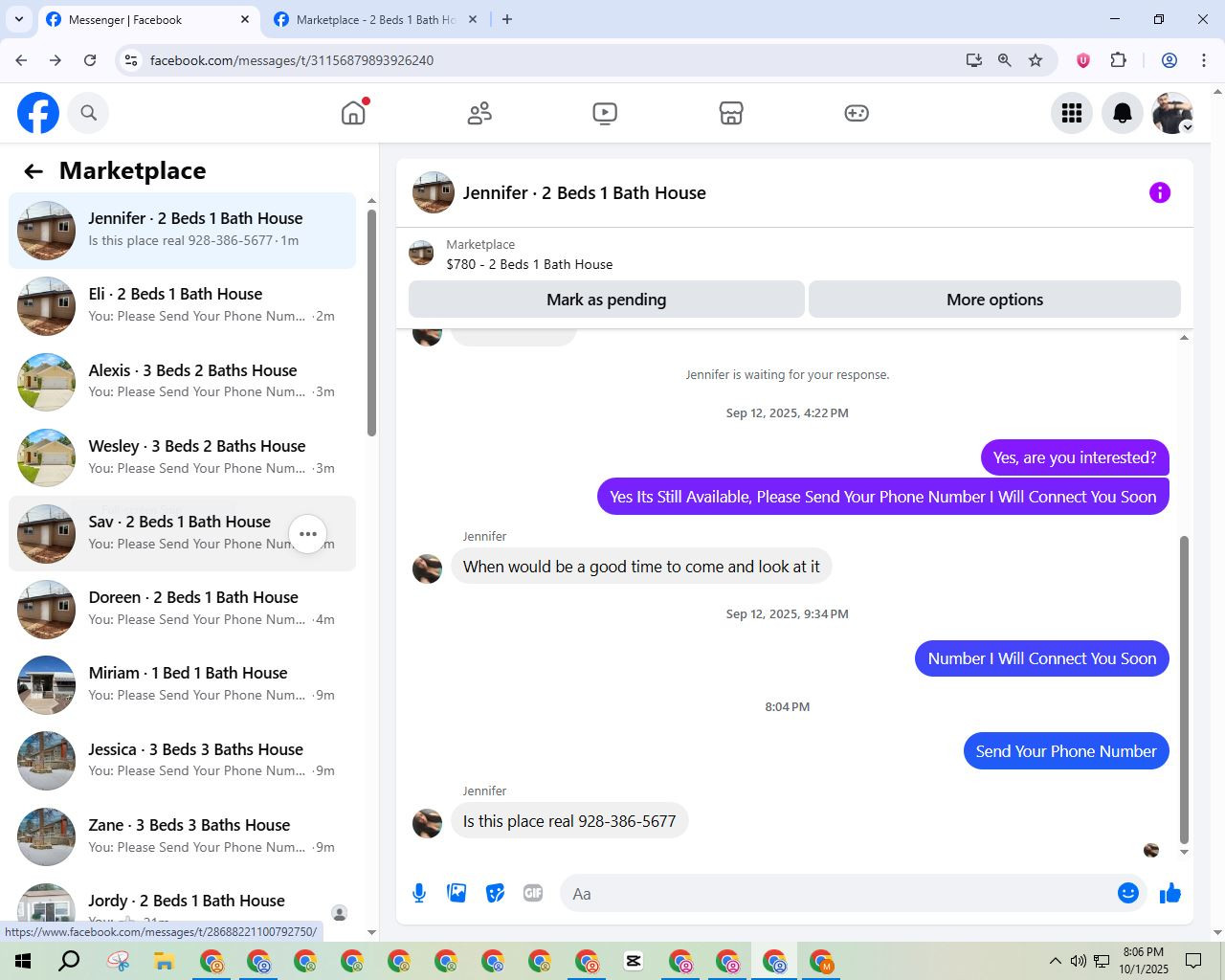1225x980 pixels.
Task: Click the install app icon in address bar
Action: pos(974,60)
